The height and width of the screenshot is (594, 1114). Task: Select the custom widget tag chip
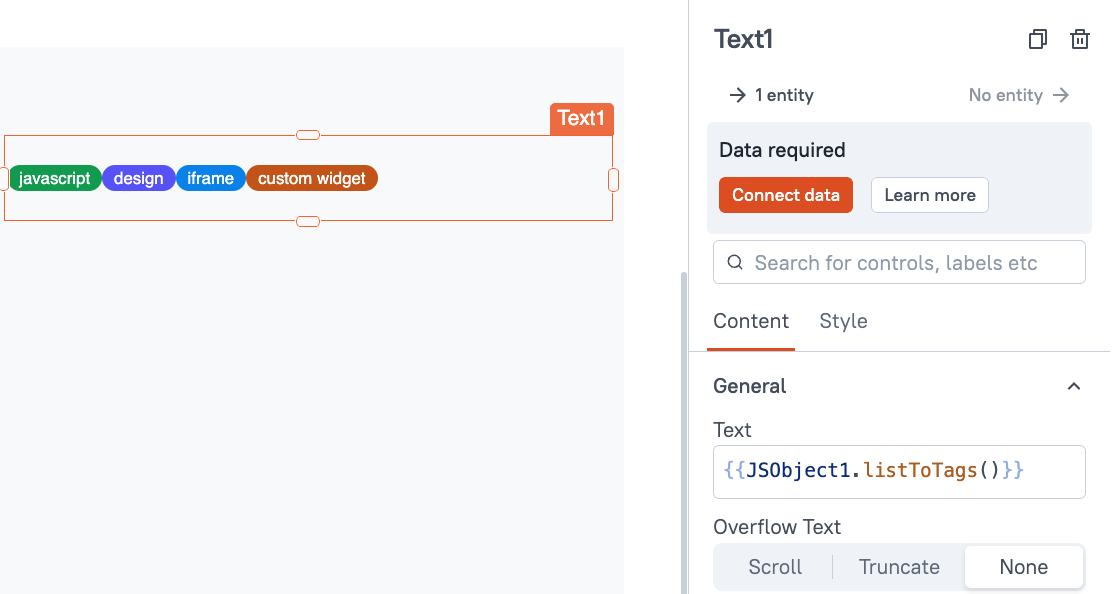[x=311, y=178]
